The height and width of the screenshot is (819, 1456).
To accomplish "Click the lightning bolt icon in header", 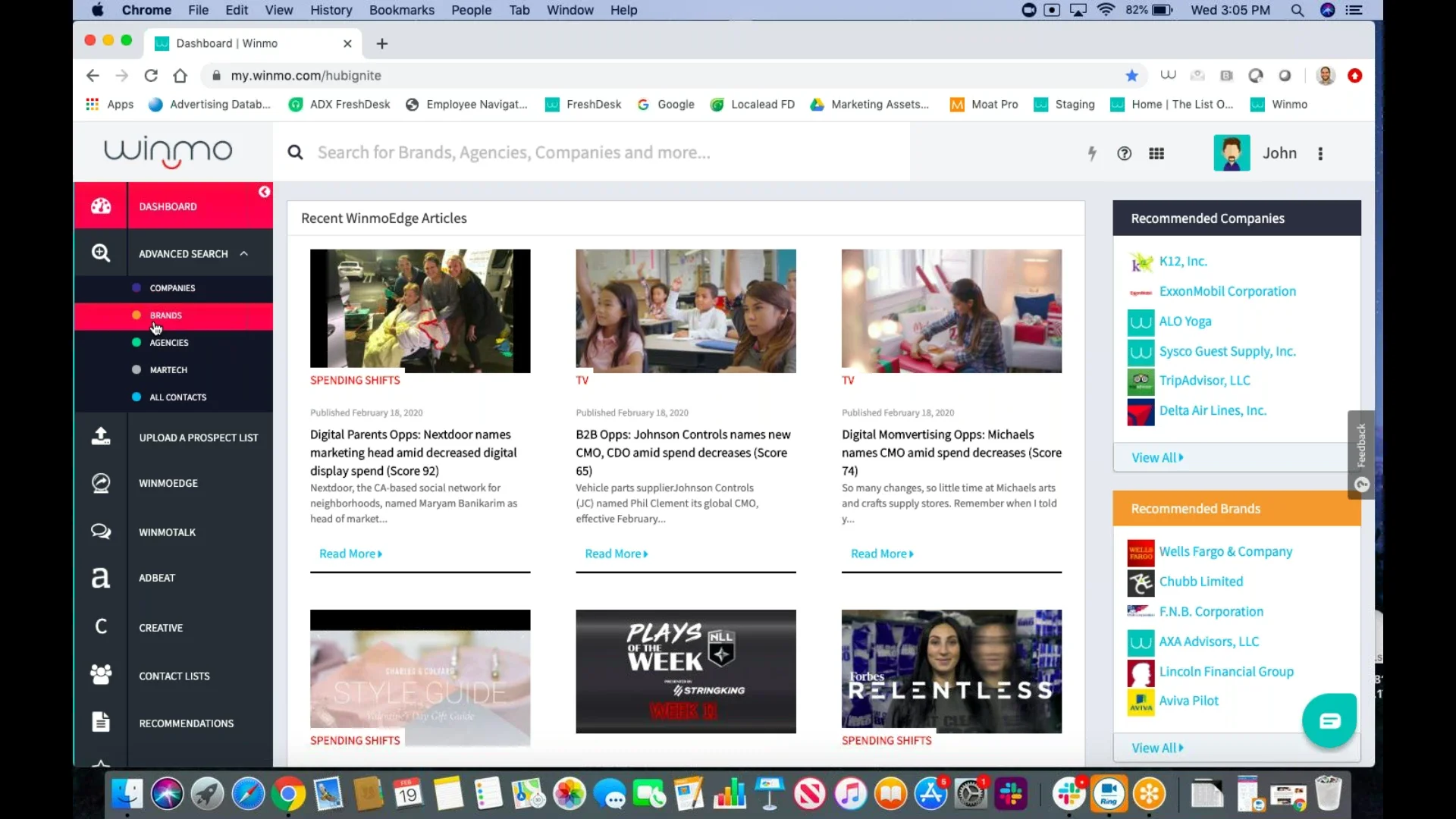I will [1092, 153].
